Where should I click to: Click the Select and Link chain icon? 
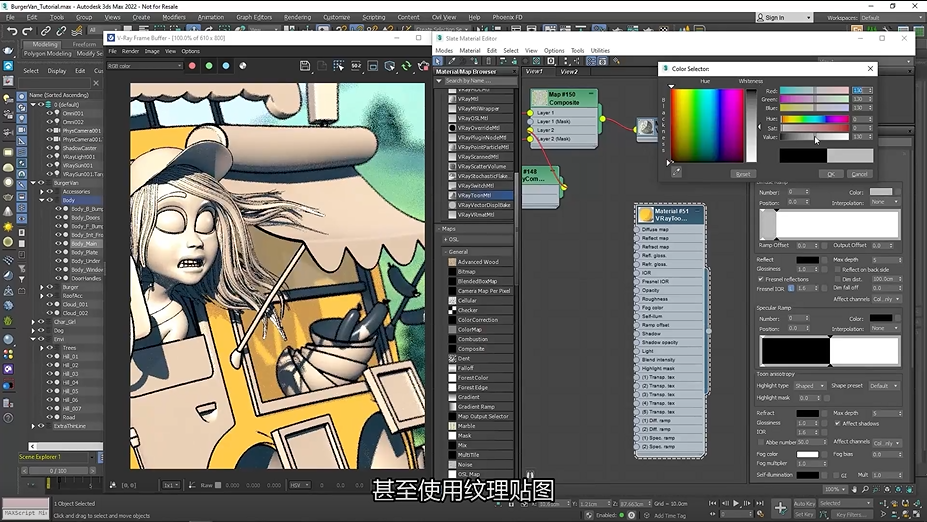click(x=46, y=31)
